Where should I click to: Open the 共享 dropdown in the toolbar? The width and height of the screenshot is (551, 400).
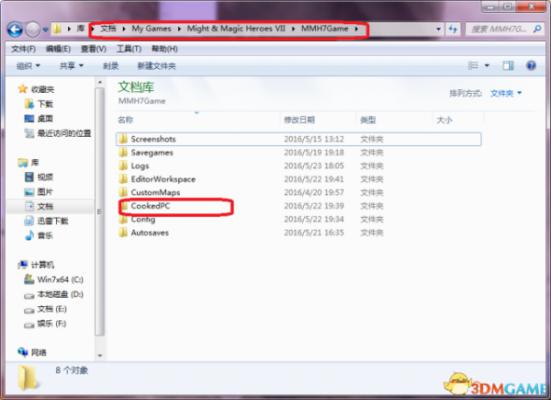71,66
